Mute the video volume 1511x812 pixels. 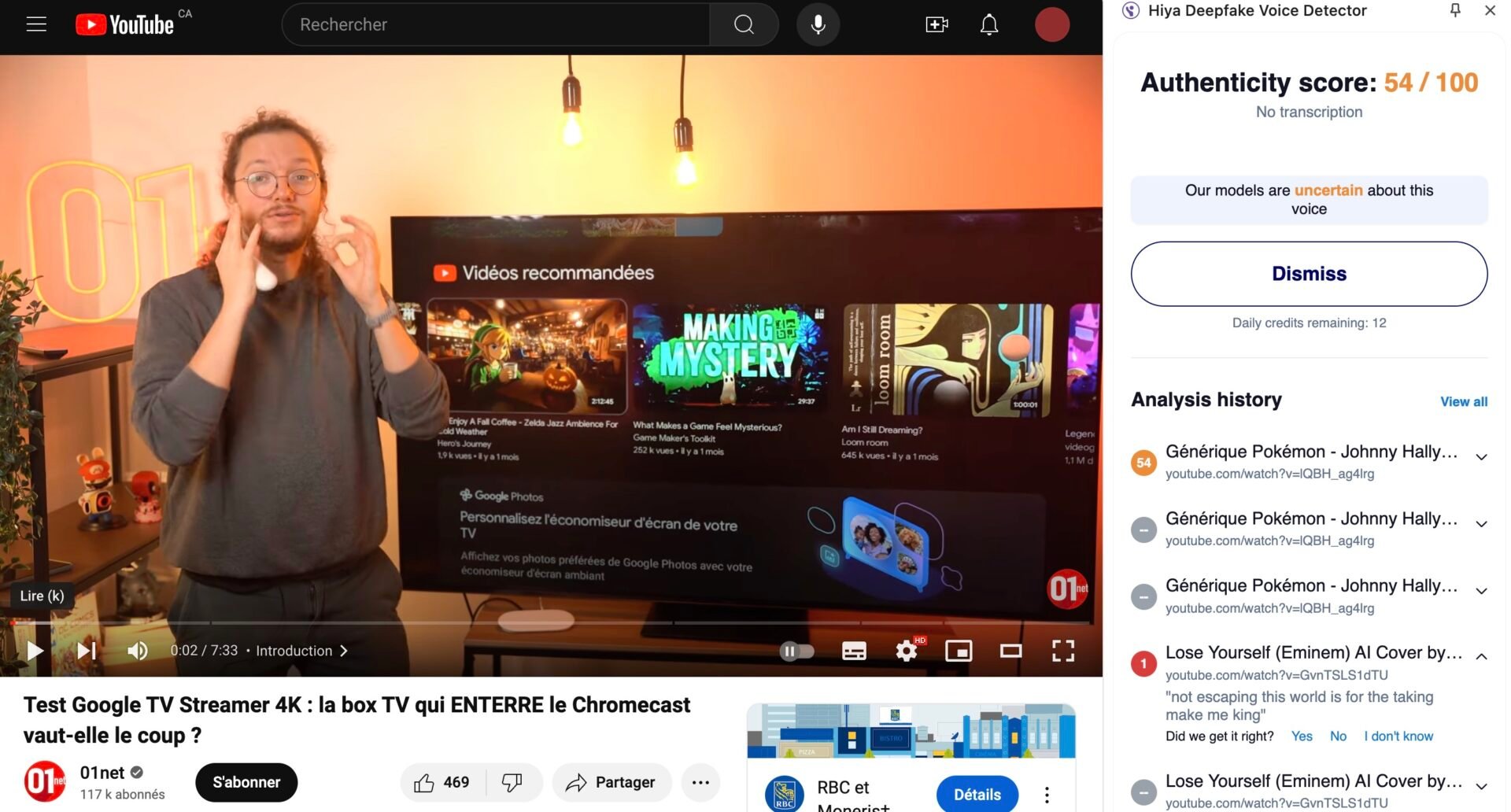pyautogui.click(x=138, y=651)
